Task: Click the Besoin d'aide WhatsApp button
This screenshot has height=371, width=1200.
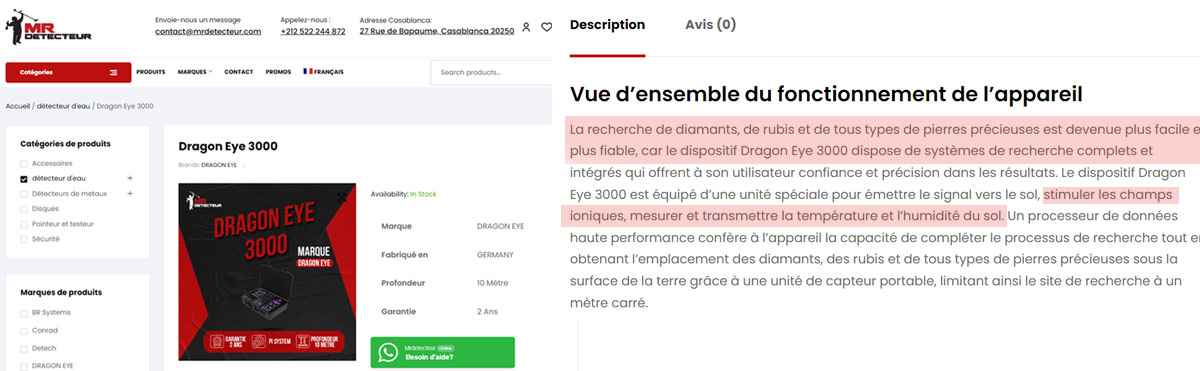Action: 442,353
